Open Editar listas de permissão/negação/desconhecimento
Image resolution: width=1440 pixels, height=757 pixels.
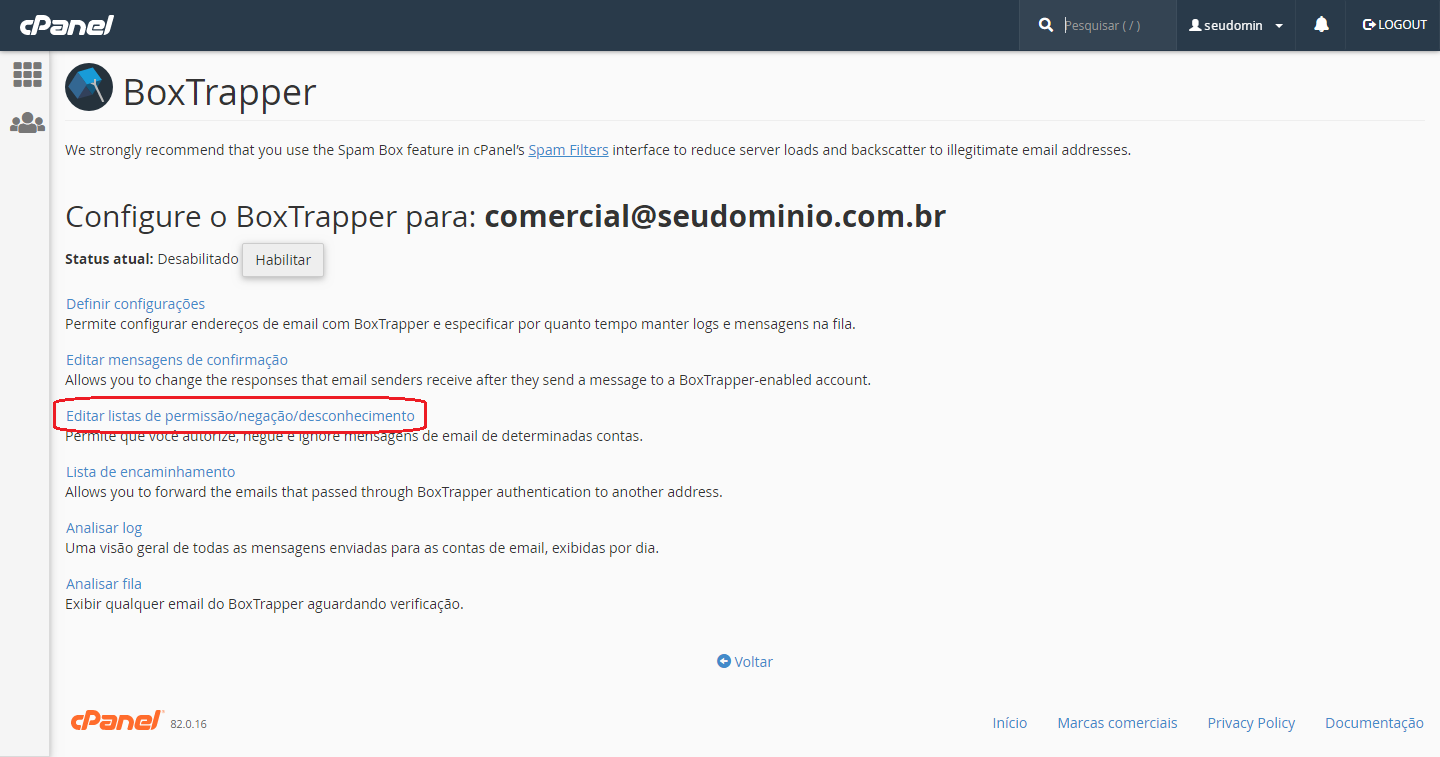[x=240, y=416]
